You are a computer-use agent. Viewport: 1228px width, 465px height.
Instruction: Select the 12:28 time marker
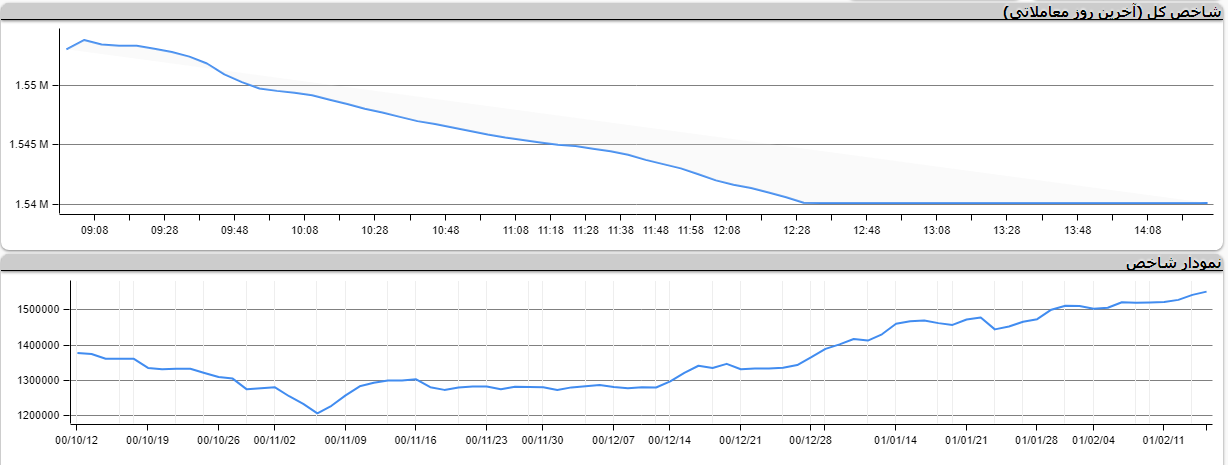[x=797, y=230]
